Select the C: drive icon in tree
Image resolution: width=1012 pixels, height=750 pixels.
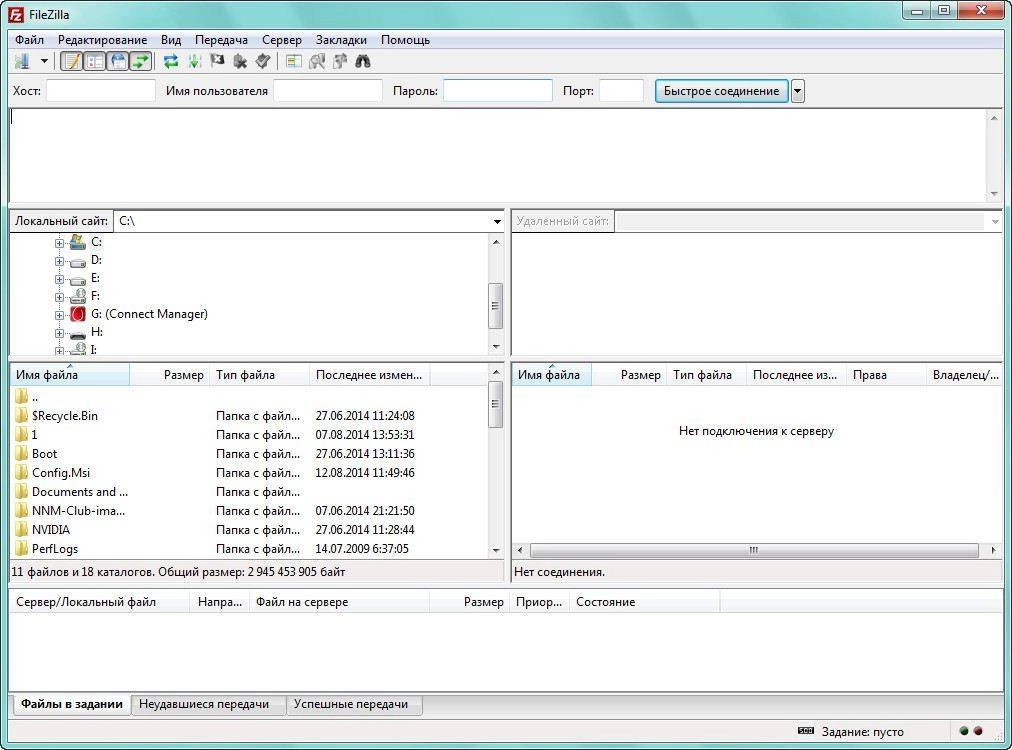coord(77,242)
